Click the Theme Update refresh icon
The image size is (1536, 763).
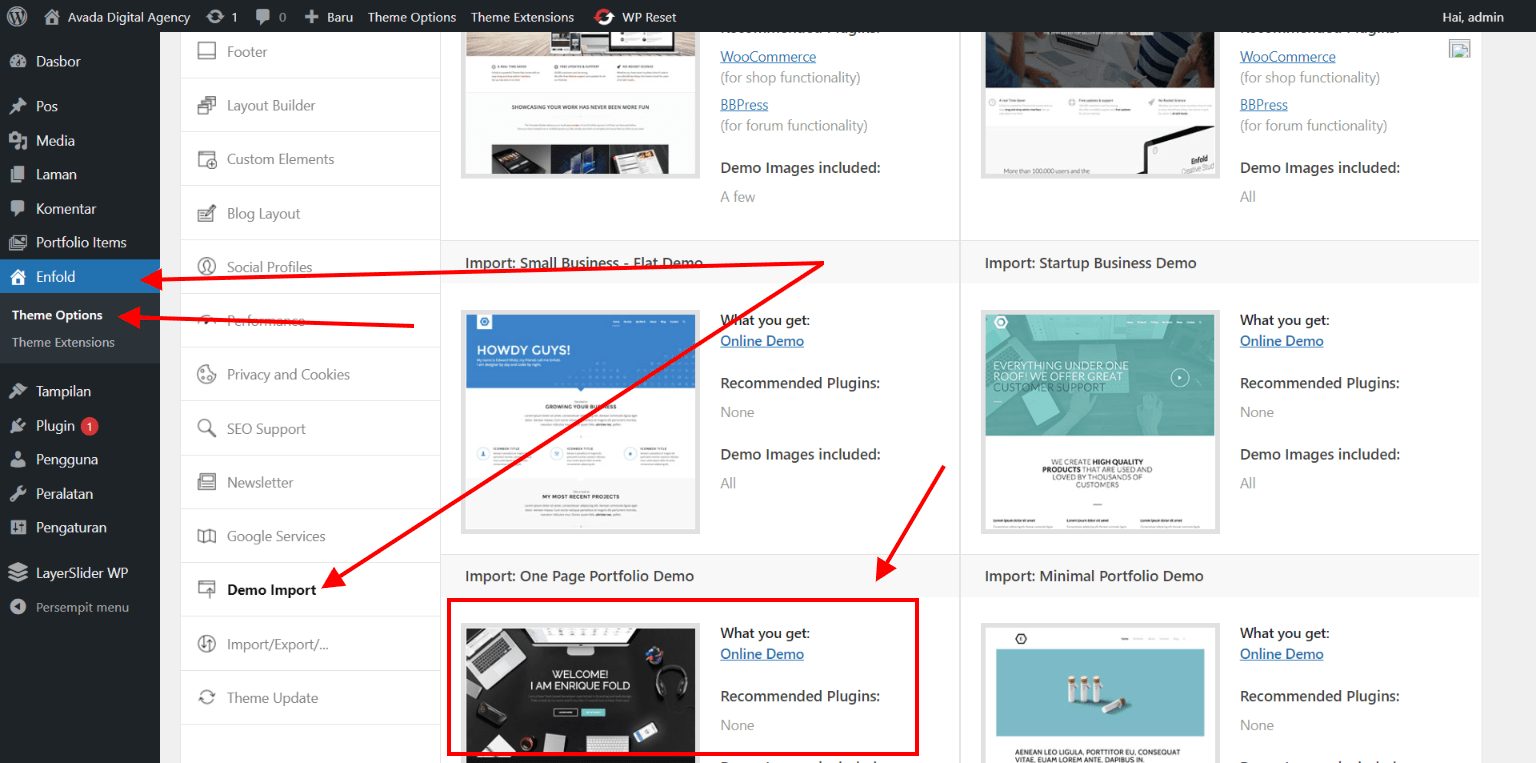207,698
